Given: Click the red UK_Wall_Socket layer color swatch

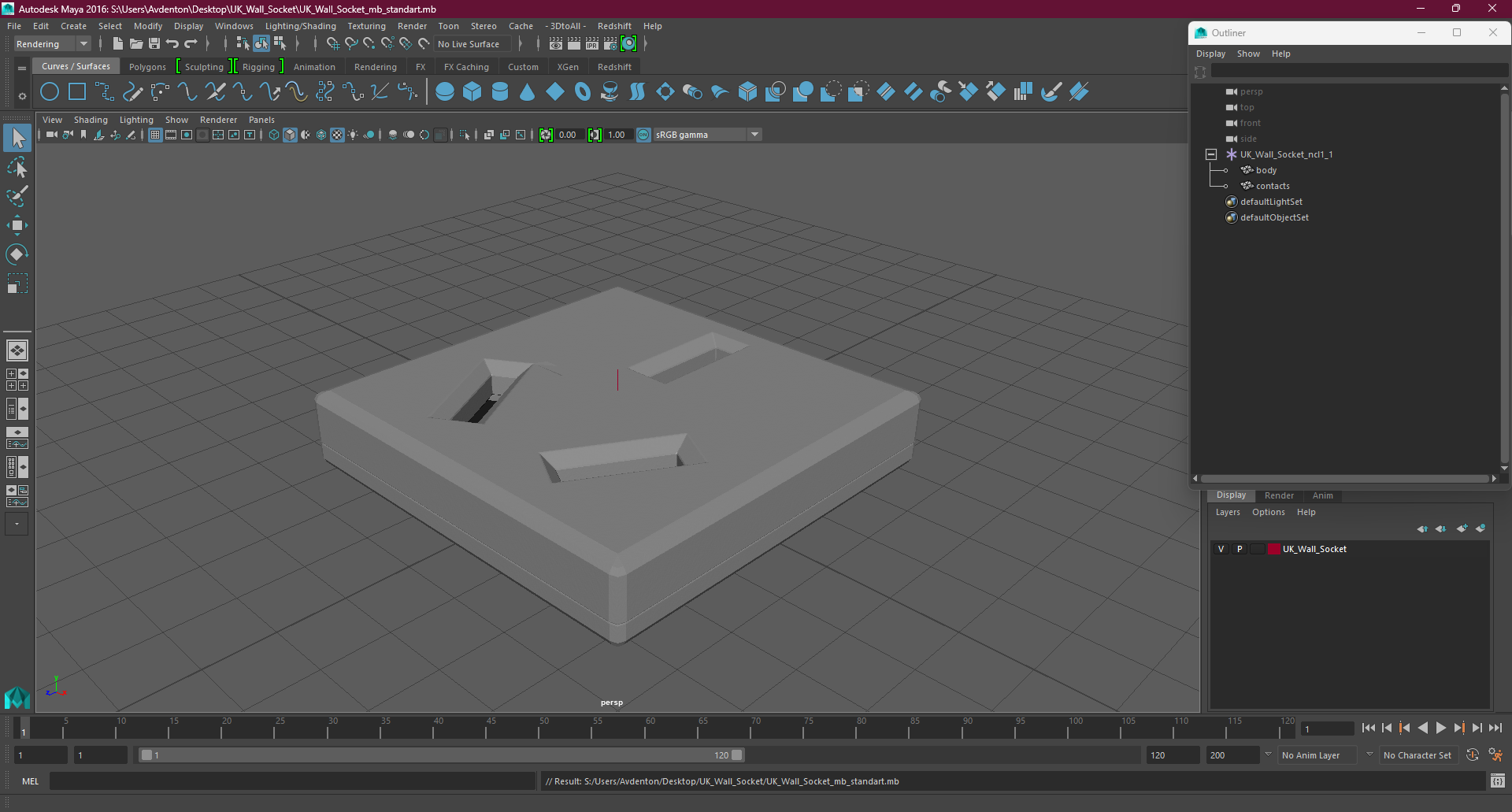Looking at the screenshot, I should tap(1273, 549).
